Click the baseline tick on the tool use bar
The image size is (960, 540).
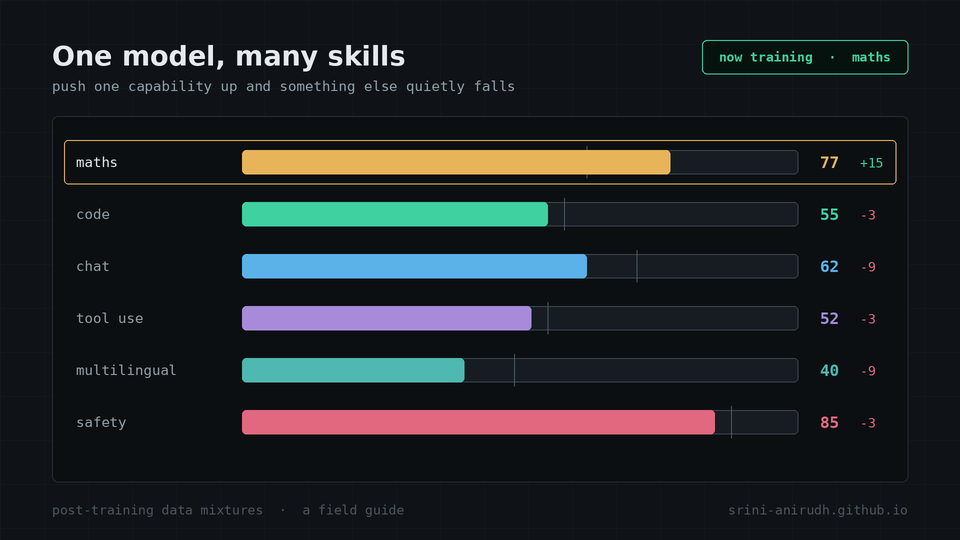548,318
